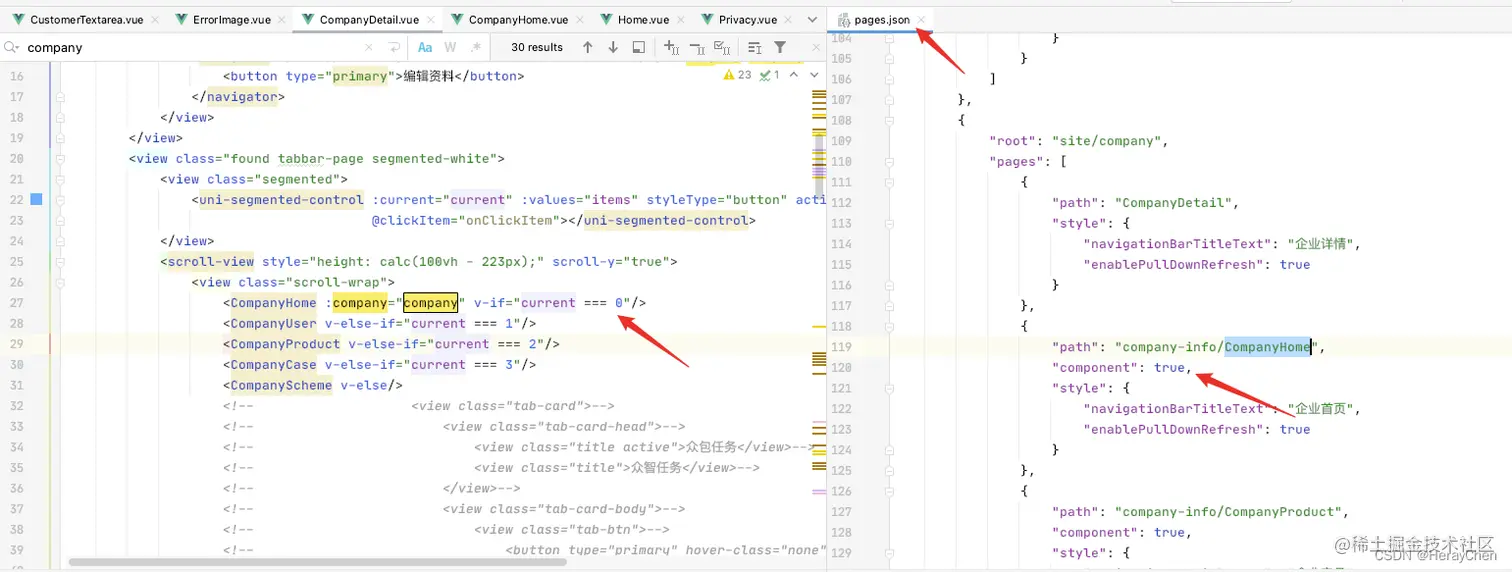
Task: Close the pages.json tab
Action: coord(921,19)
